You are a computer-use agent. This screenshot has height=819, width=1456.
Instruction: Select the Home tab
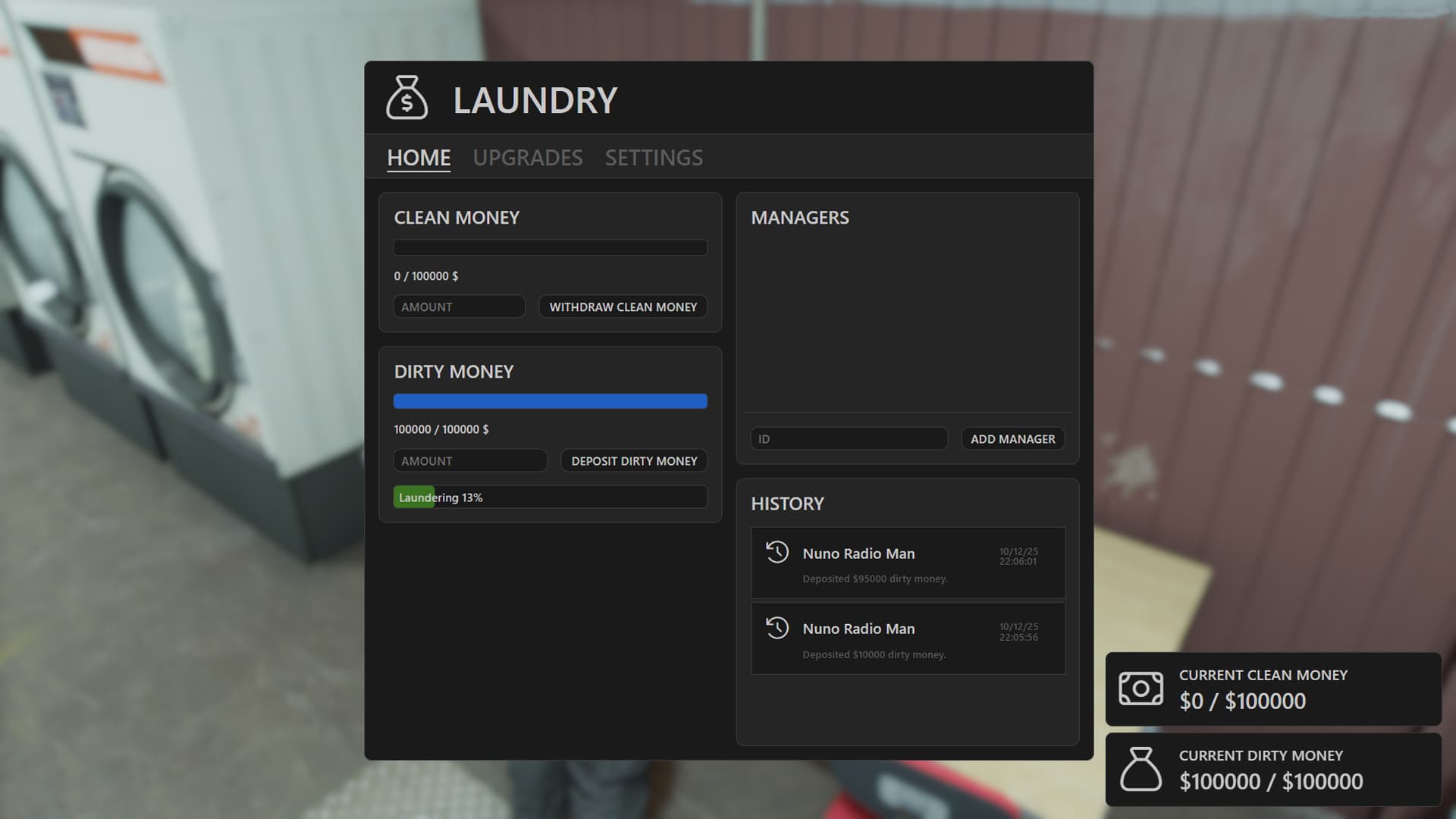pyautogui.click(x=419, y=158)
